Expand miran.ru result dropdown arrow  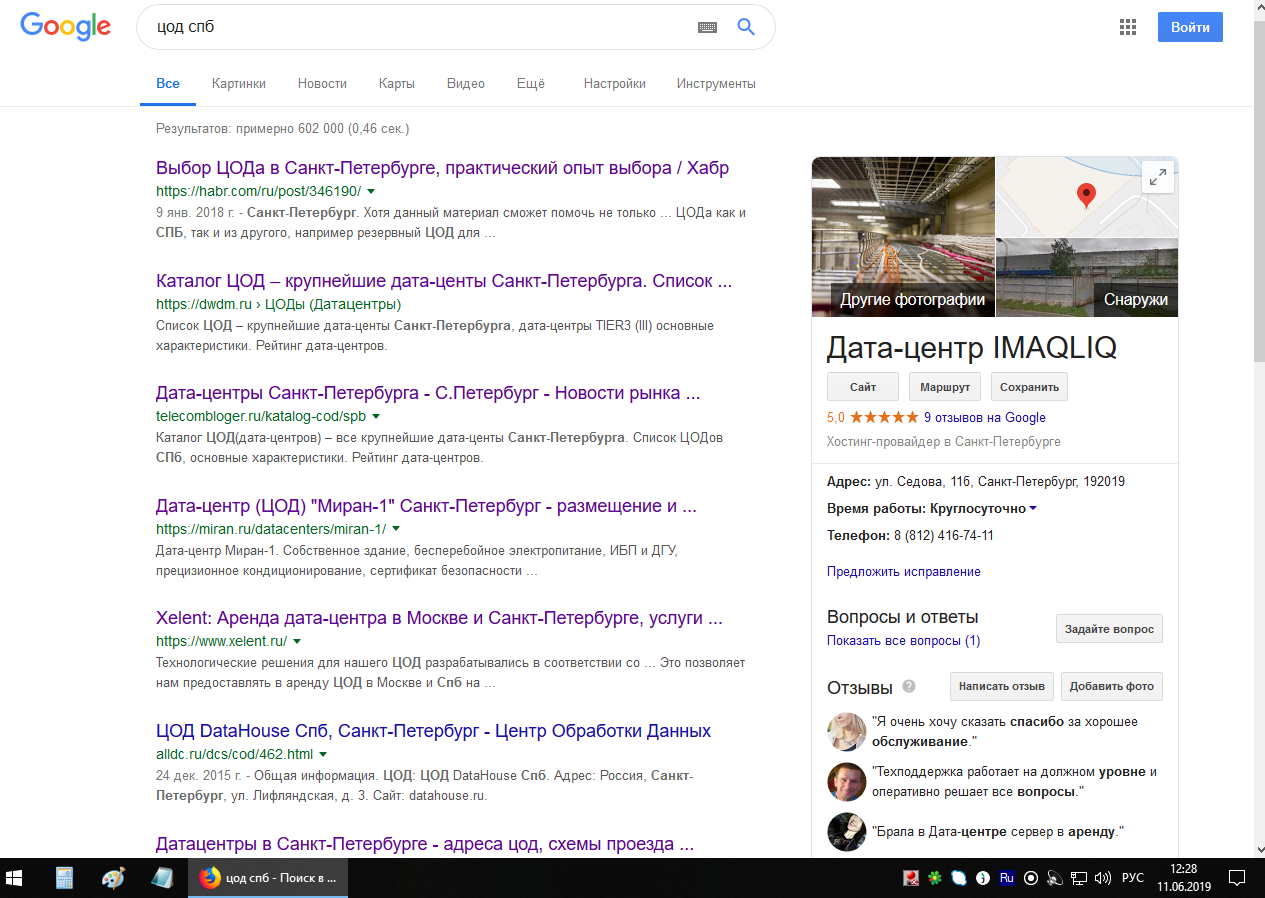tap(396, 529)
